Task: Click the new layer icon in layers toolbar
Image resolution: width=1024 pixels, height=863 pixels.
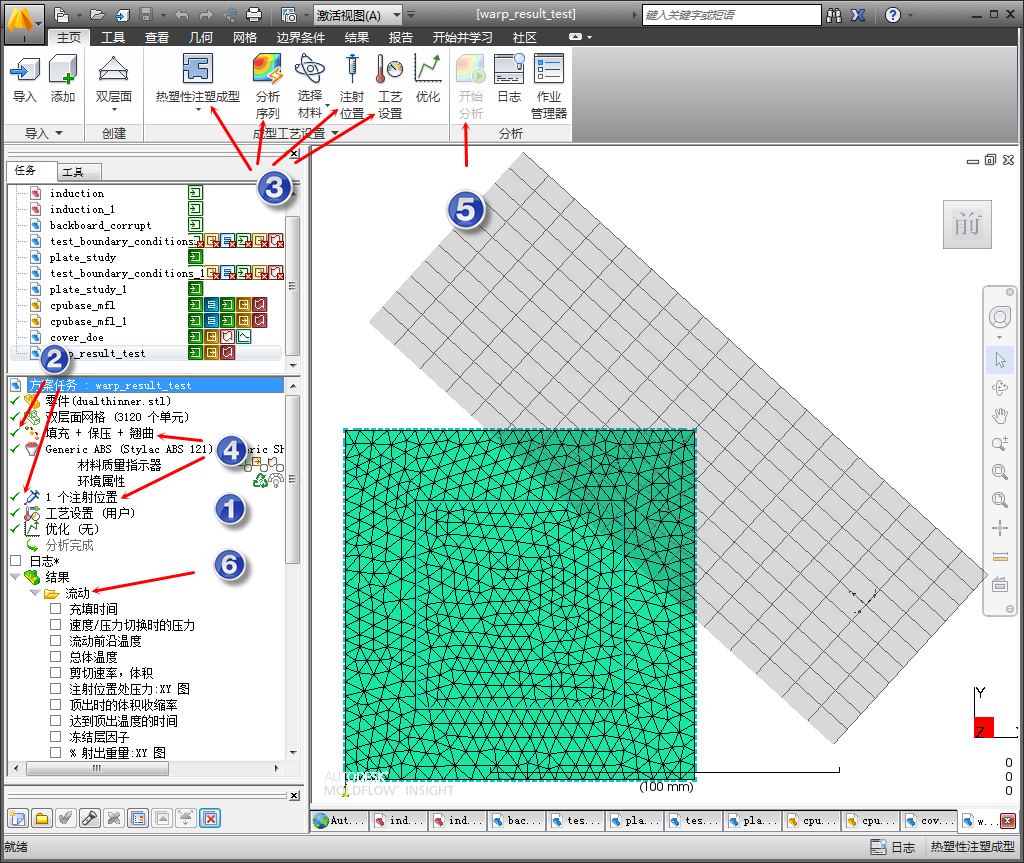Action: pos(18,818)
